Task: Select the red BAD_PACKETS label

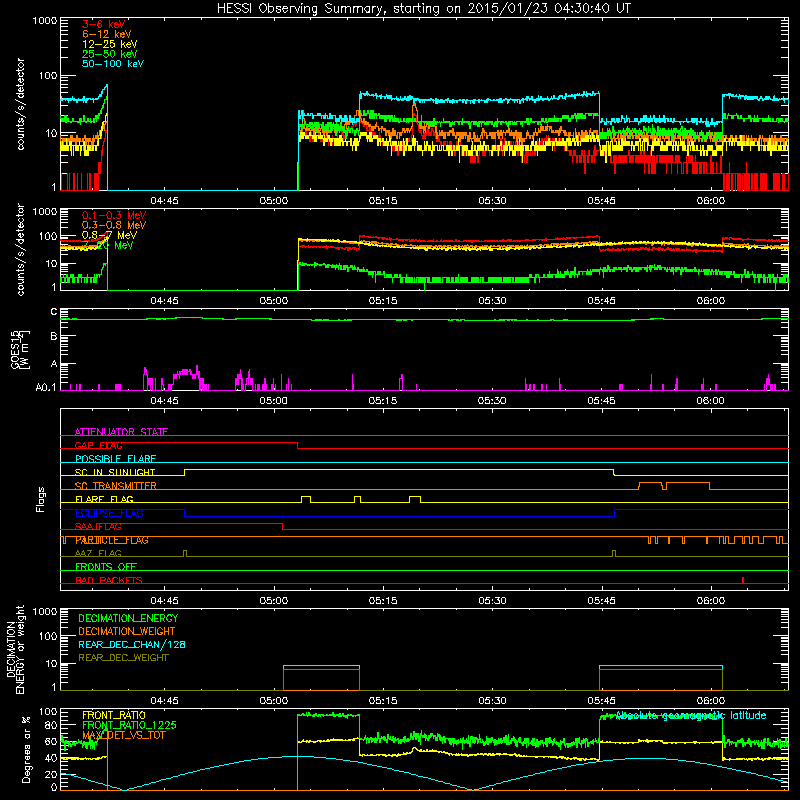Action: click(x=109, y=580)
